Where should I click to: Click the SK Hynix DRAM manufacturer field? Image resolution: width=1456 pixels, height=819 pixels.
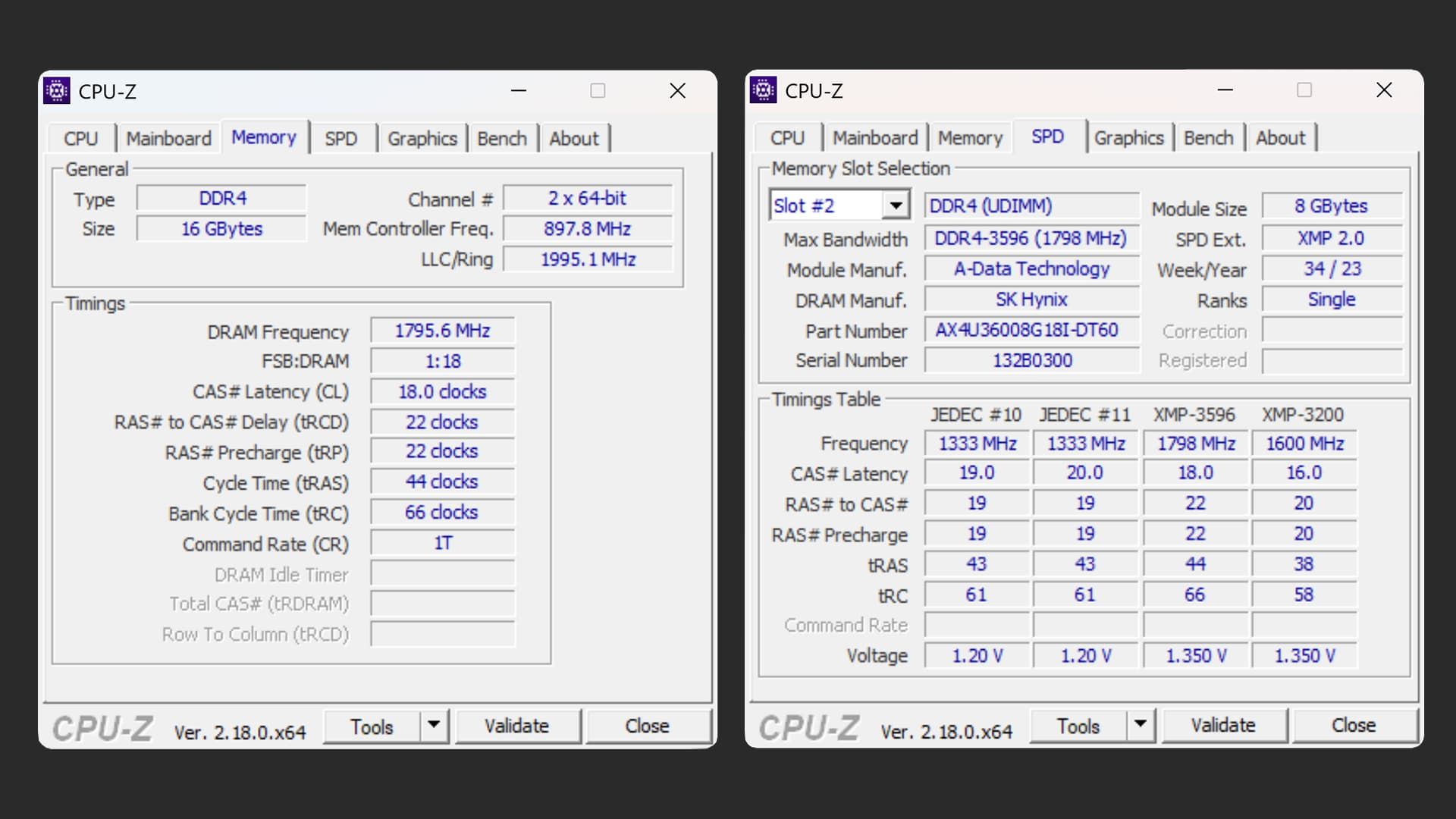tap(1031, 300)
